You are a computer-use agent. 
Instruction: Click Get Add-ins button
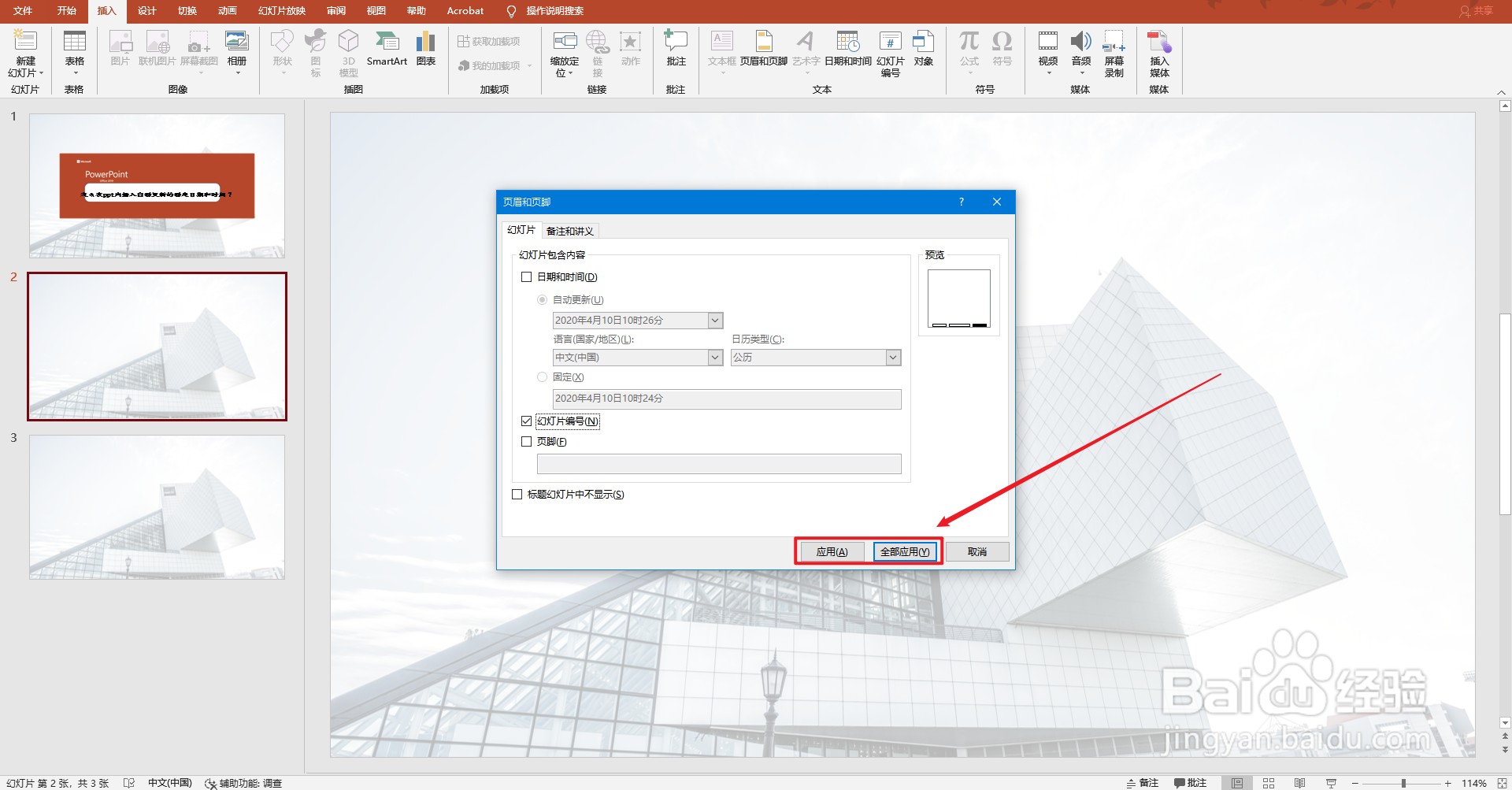pos(489,42)
